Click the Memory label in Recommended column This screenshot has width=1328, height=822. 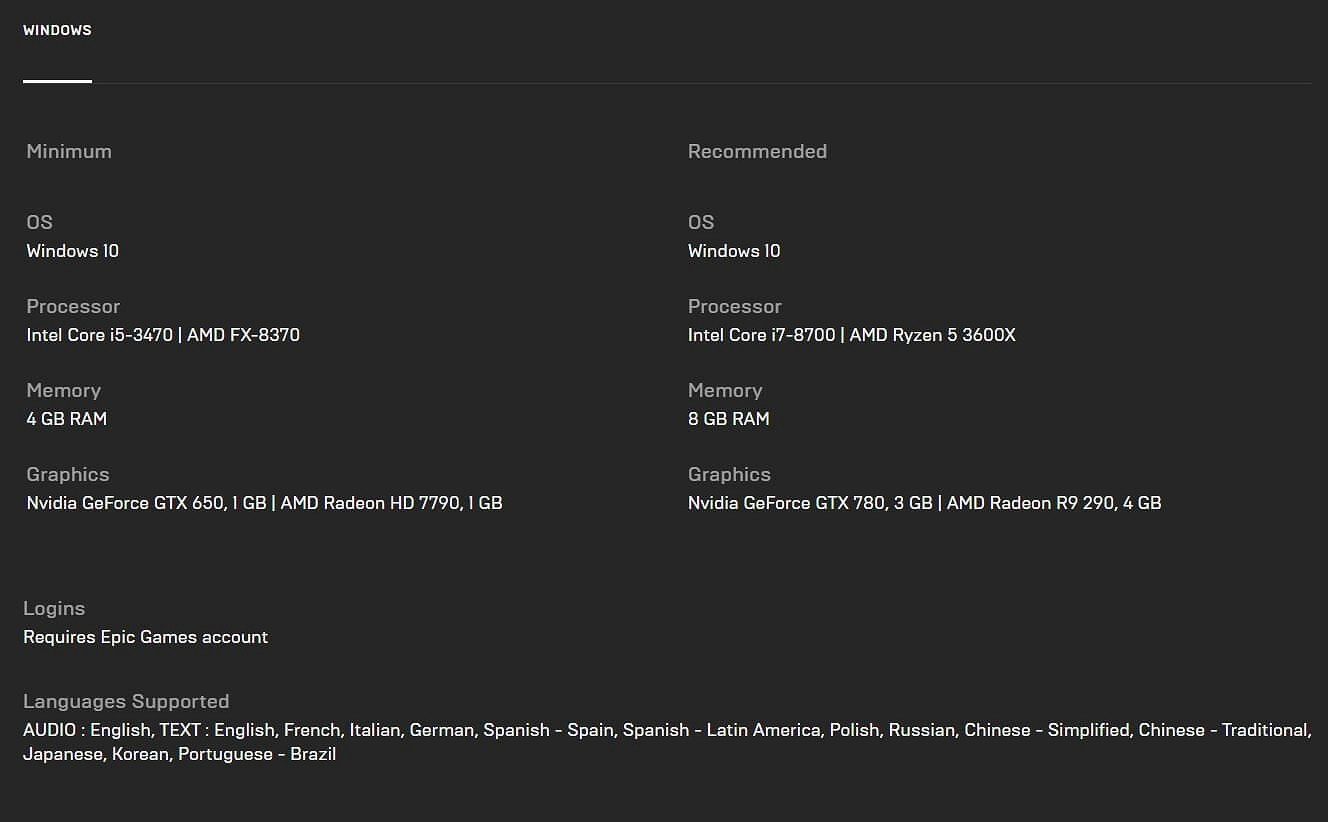click(x=725, y=391)
